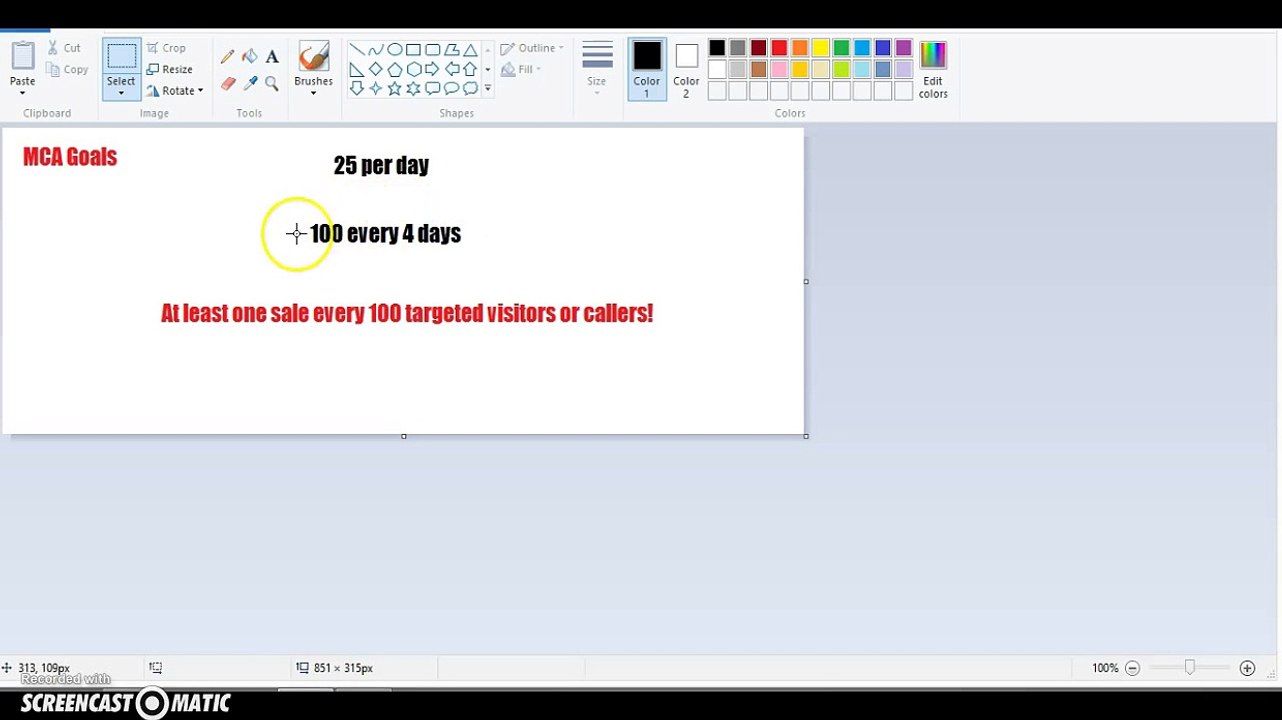Cut the current selection
Screen dimensions: 1282x720
(64, 48)
